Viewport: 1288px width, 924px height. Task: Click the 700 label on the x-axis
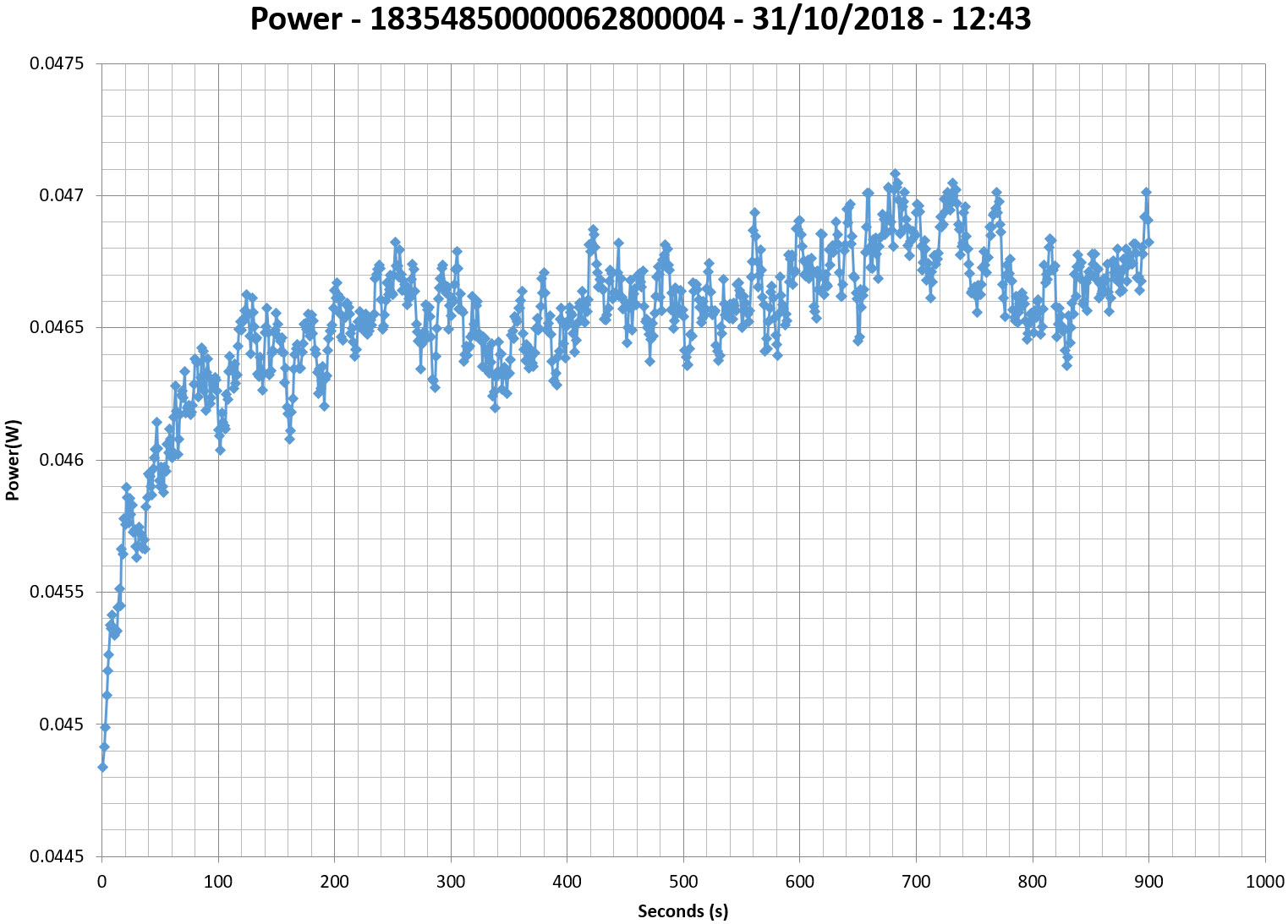(x=916, y=882)
